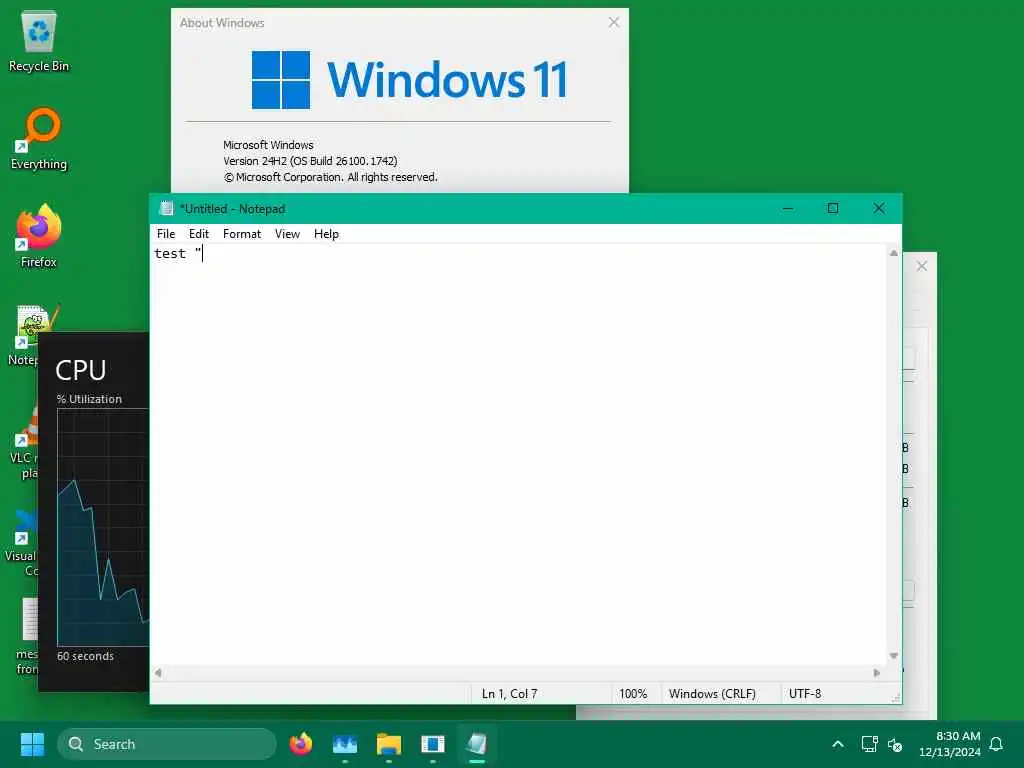Open Firefox from the taskbar

coord(301,744)
